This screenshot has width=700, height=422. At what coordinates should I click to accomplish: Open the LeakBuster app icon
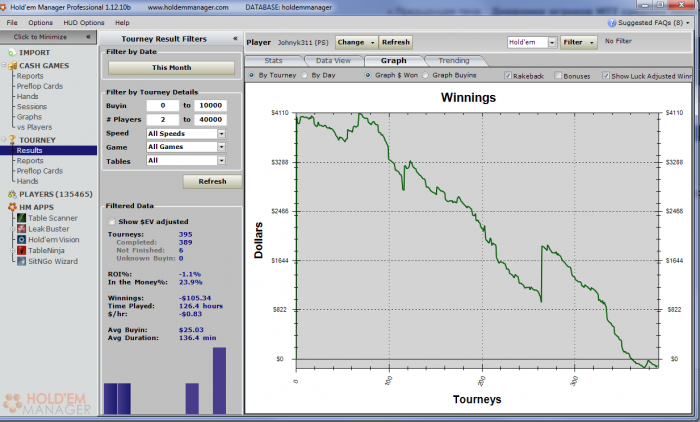[21, 229]
